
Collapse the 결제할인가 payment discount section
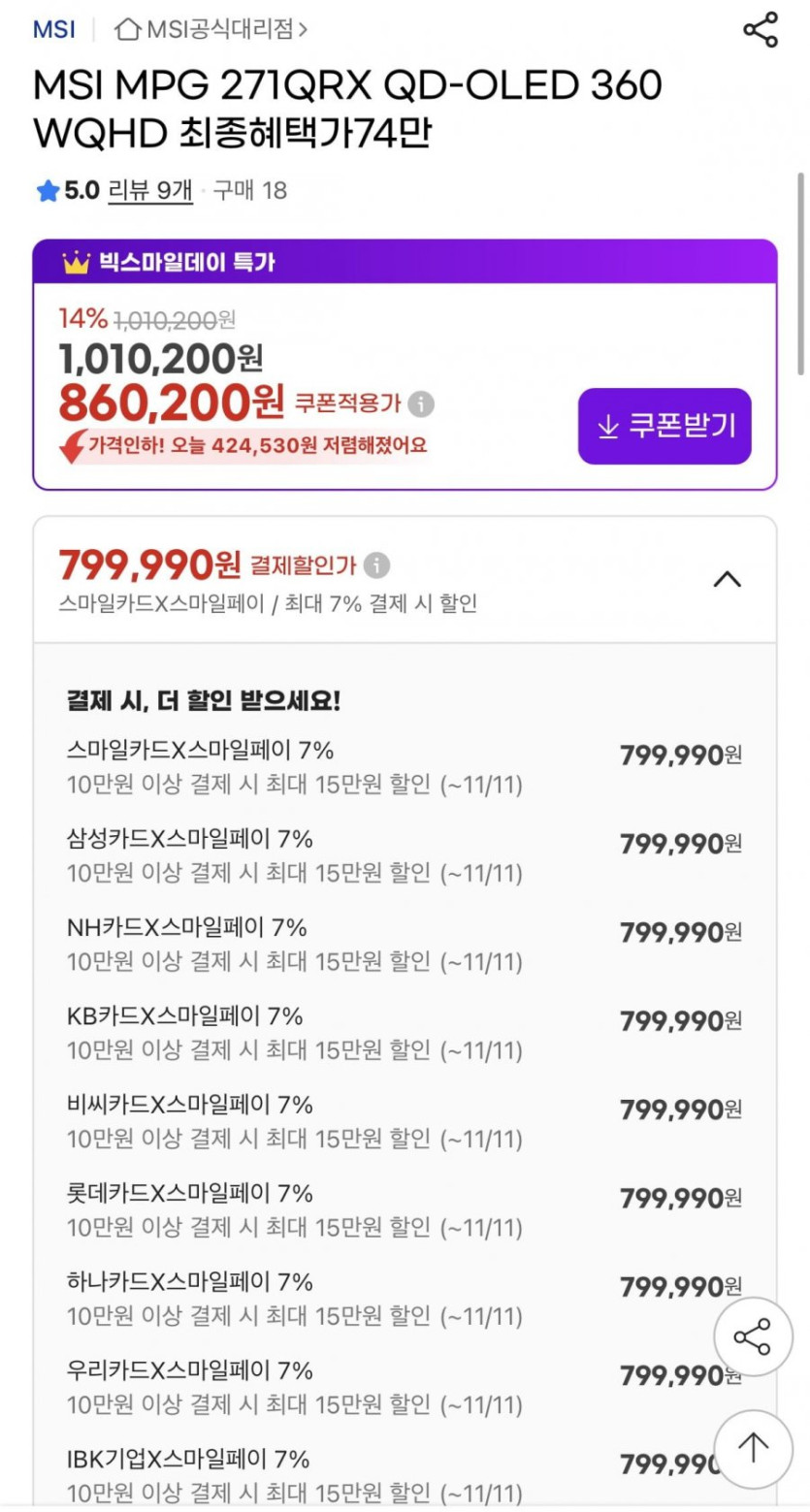tap(727, 579)
